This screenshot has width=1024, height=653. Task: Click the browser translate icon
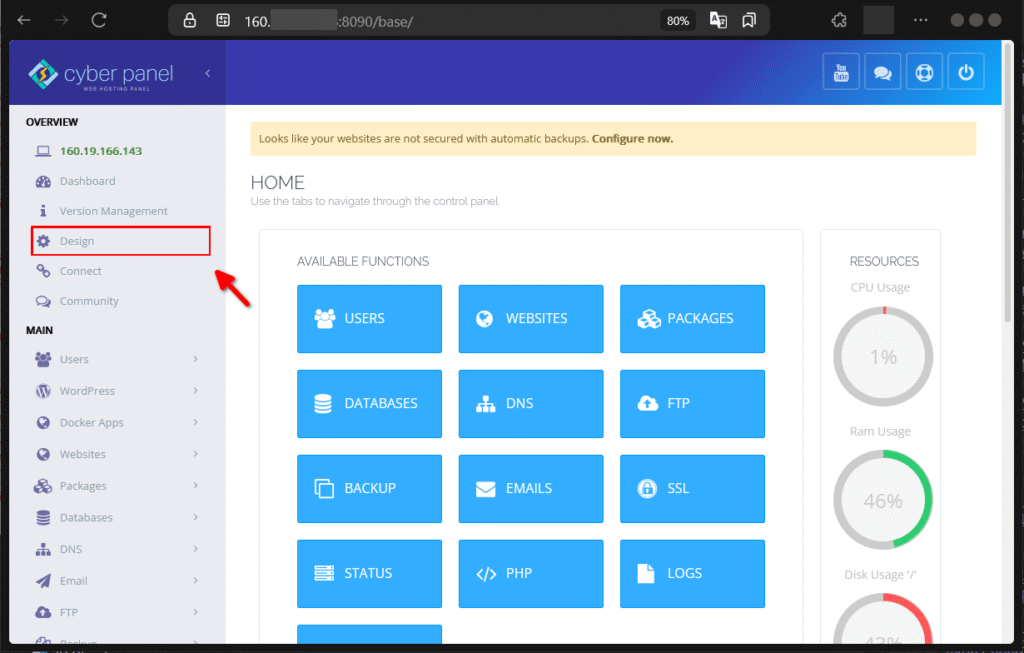[718, 19]
